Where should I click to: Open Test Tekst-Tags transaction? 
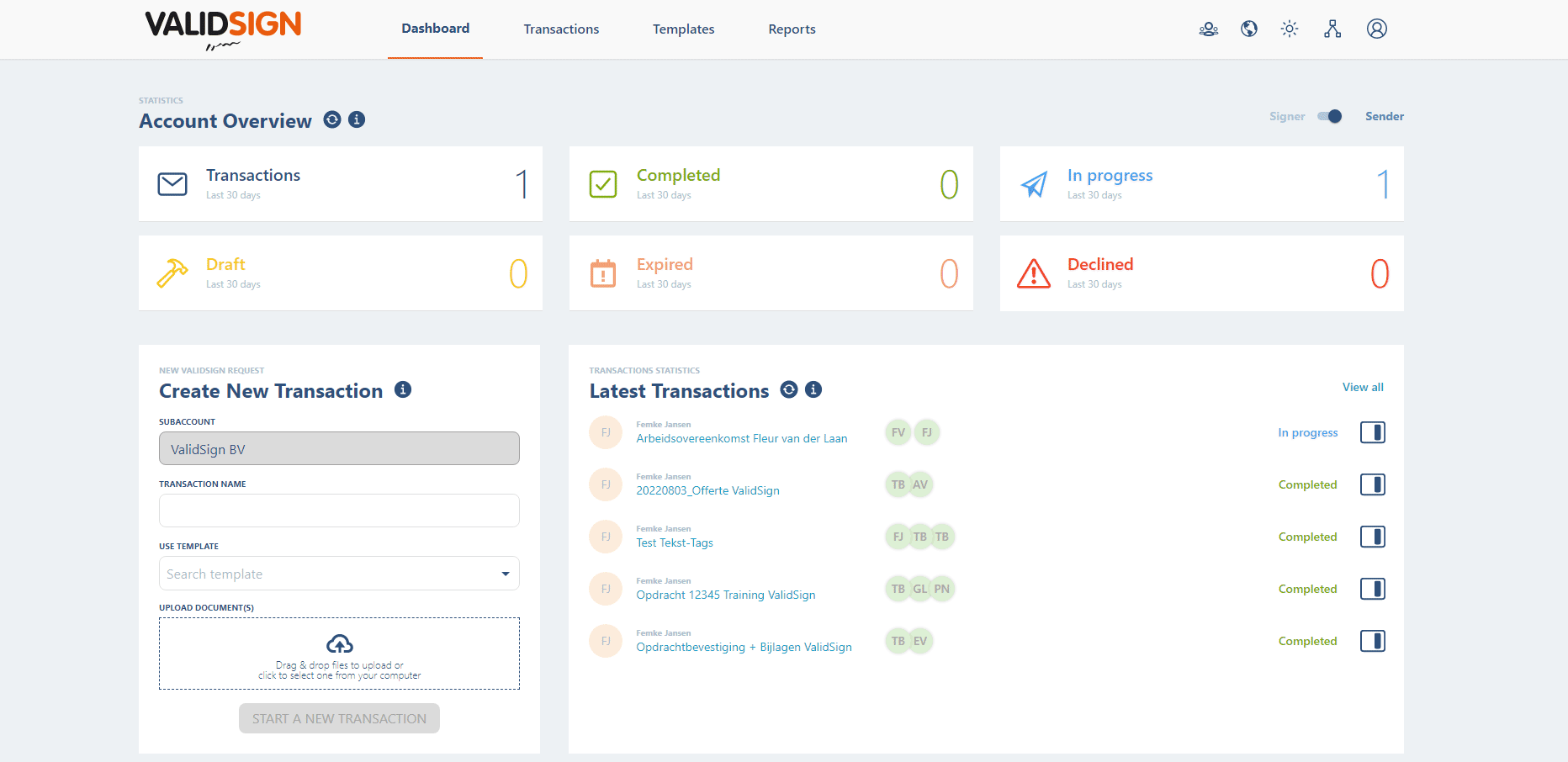point(675,542)
